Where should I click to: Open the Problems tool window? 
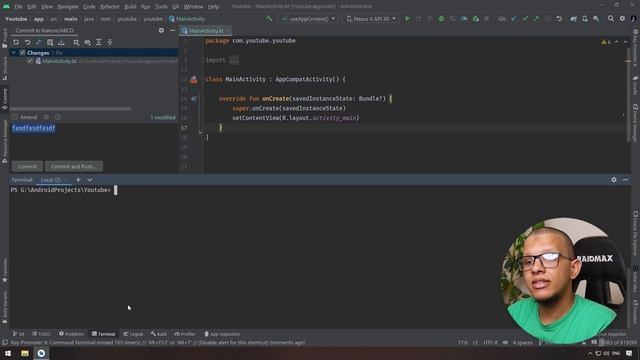71,334
